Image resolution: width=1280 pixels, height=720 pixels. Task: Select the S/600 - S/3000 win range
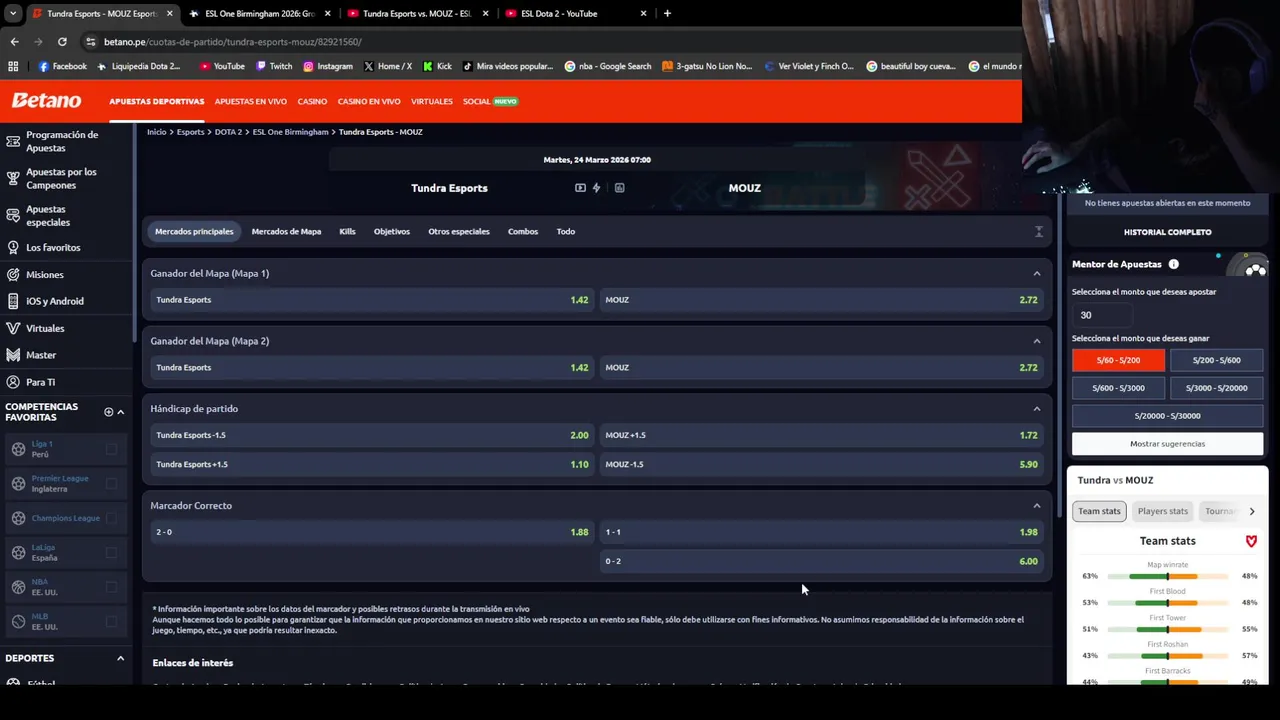click(1118, 388)
